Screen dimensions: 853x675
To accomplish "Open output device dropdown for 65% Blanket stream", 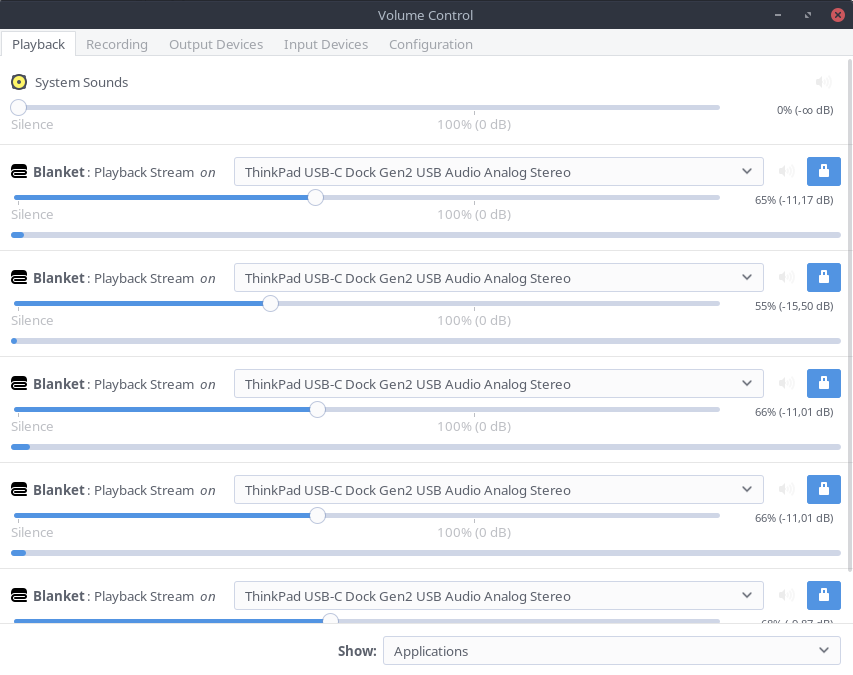I will [498, 172].
